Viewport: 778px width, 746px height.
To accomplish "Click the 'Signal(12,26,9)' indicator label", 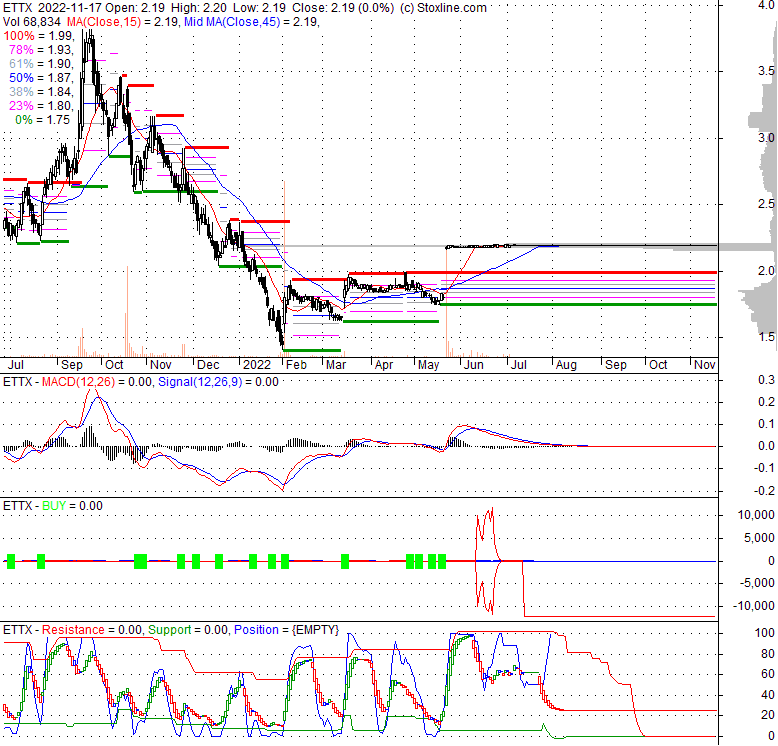I will pos(200,382).
